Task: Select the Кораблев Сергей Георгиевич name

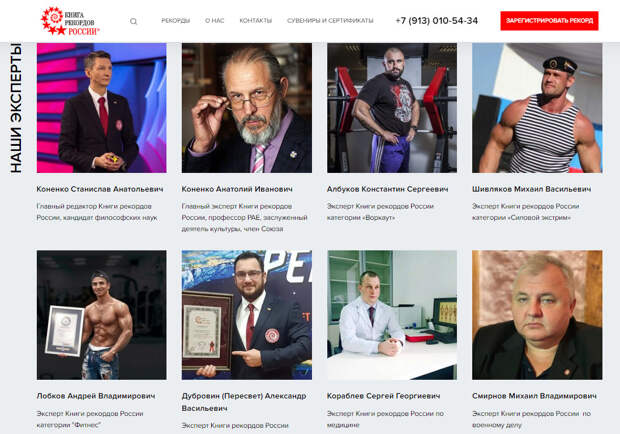Action: tap(384, 396)
